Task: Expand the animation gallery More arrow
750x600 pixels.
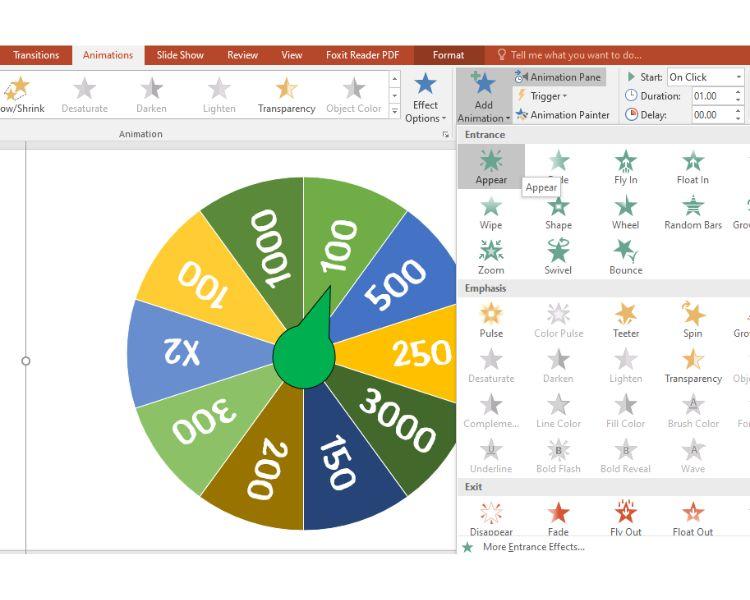Action: pos(395,111)
